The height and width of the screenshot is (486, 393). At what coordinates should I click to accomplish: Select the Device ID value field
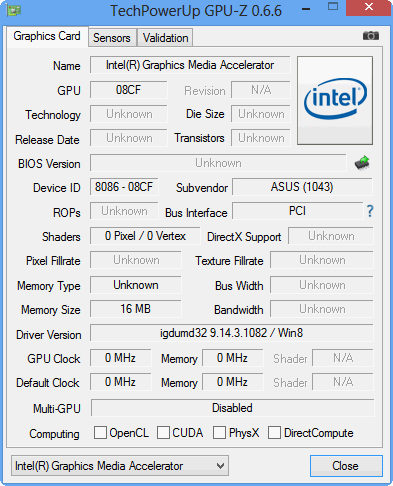[x=124, y=187]
